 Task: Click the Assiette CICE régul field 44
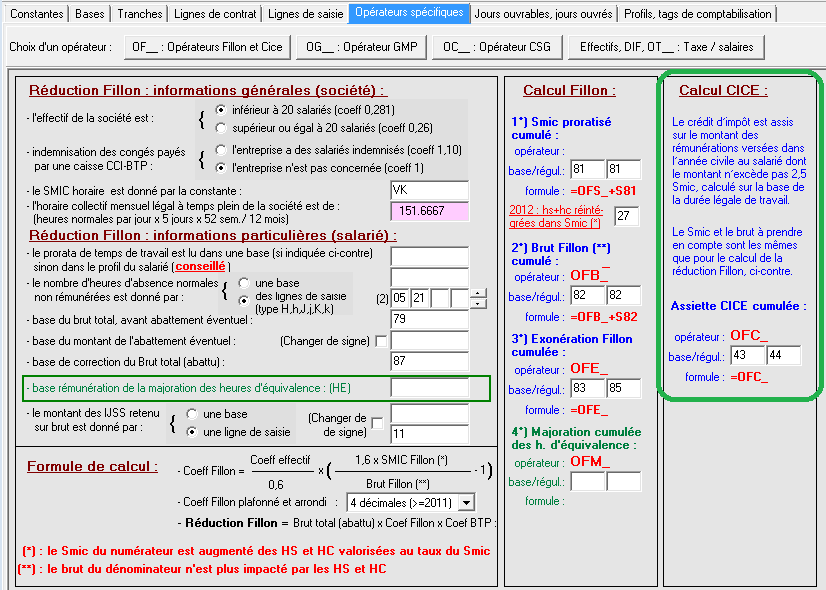[783, 356]
